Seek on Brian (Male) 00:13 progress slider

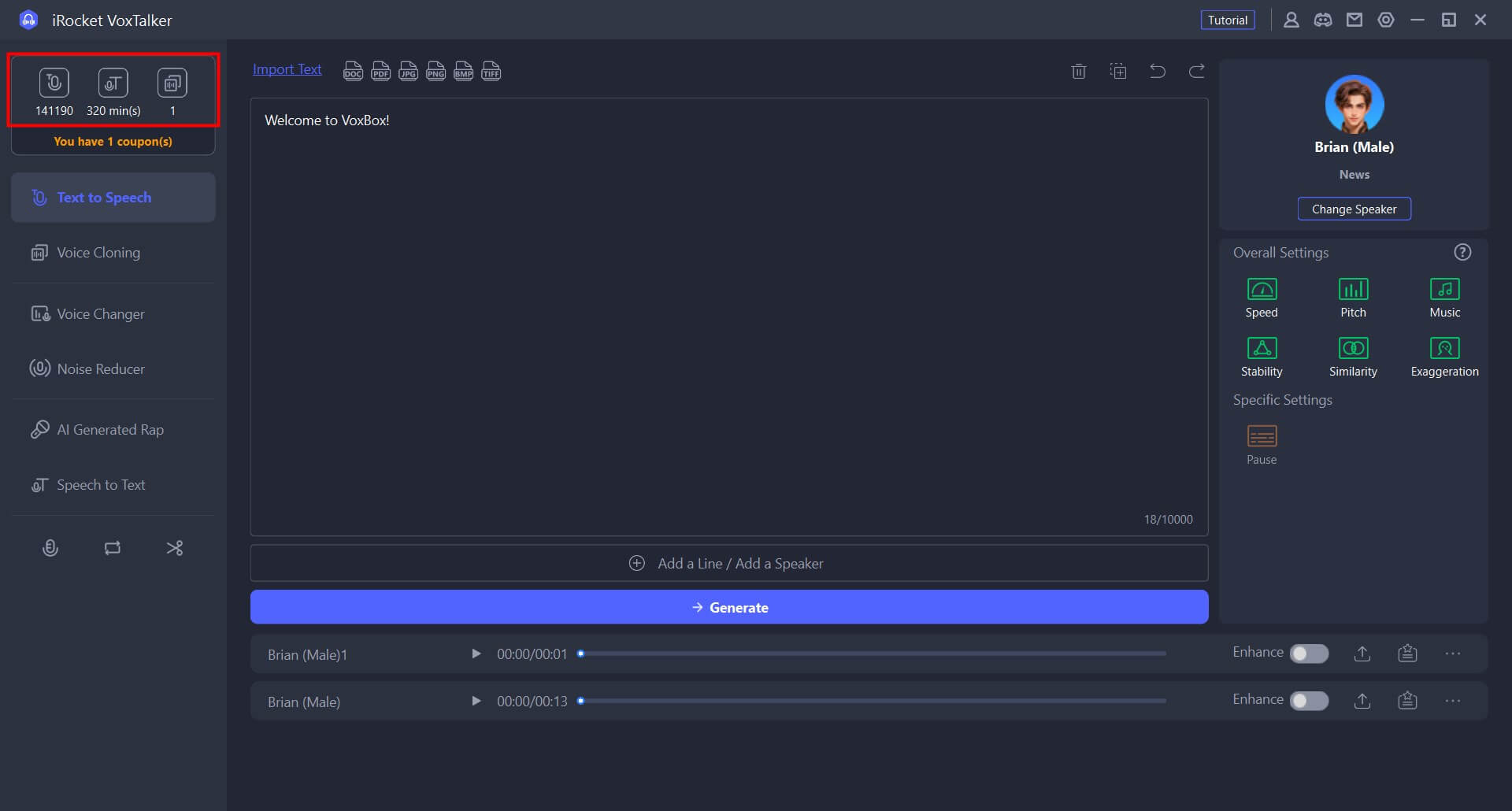[872, 701]
